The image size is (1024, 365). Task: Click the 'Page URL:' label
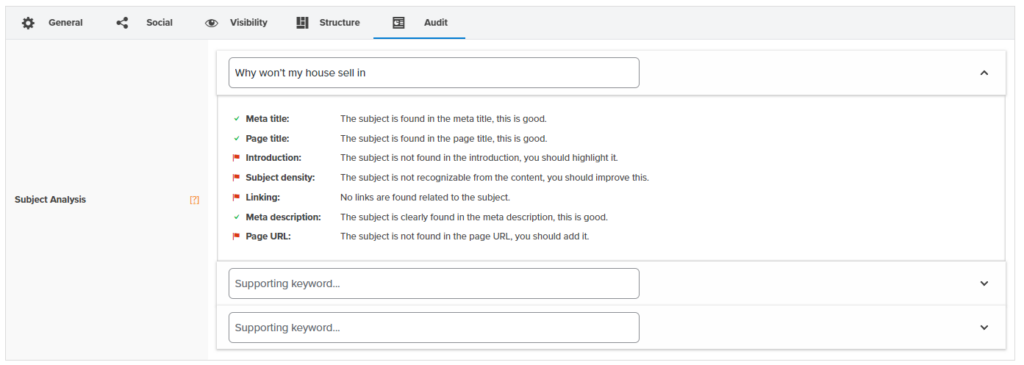click(268, 236)
